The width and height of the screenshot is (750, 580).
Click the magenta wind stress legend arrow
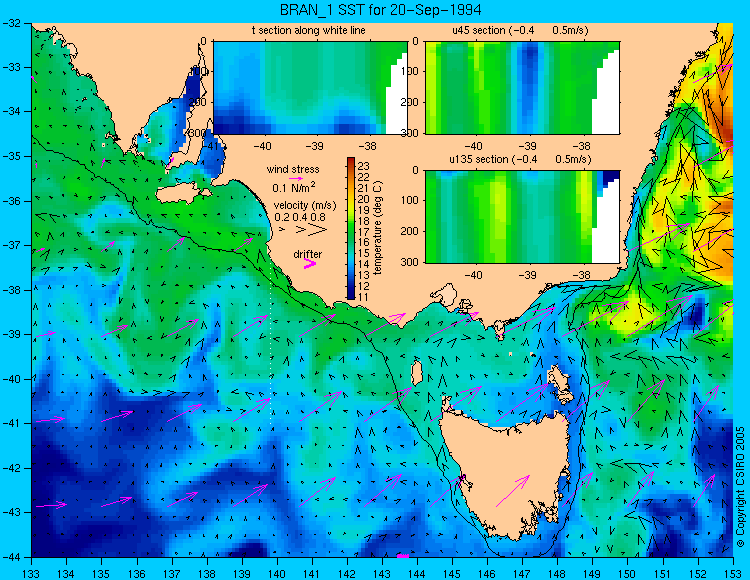[x=296, y=178]
